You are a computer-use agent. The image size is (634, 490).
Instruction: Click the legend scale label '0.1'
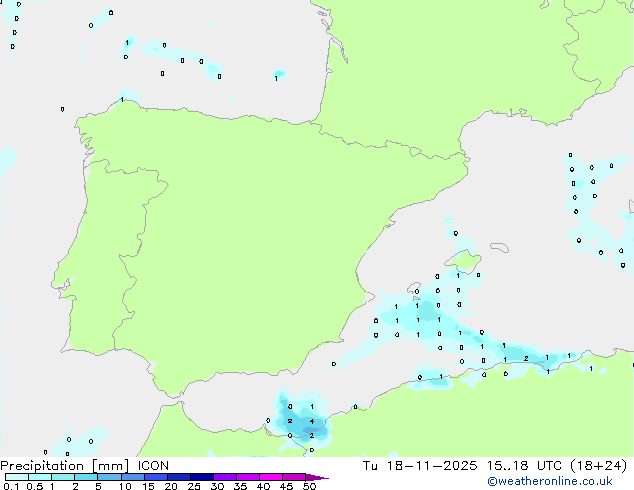click(x=11, y=486)
